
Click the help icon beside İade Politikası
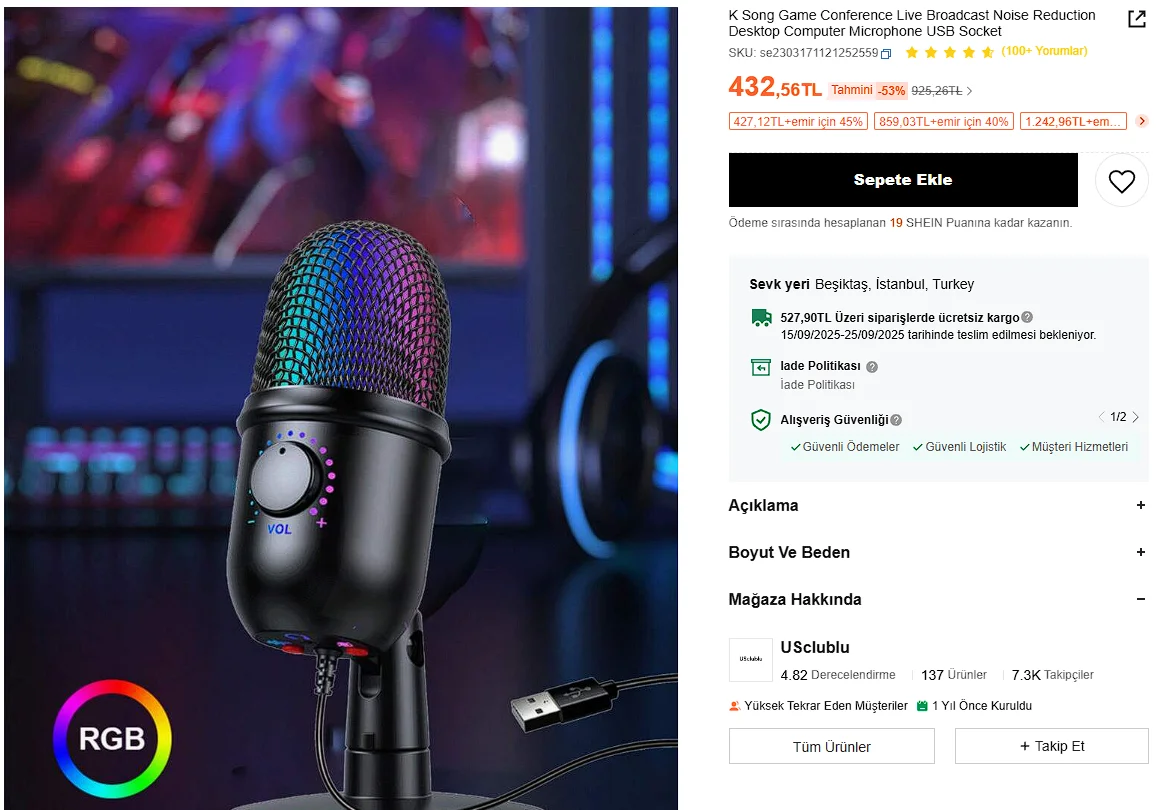(x=872, y=367)
